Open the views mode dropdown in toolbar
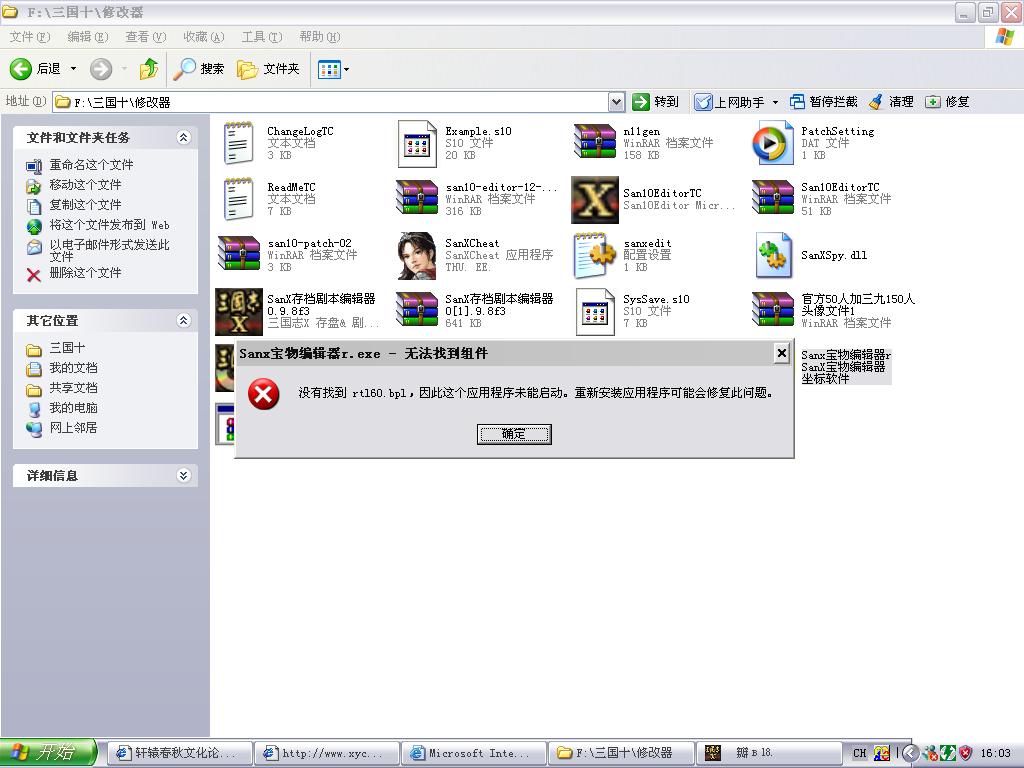 (x=334, y=69)
